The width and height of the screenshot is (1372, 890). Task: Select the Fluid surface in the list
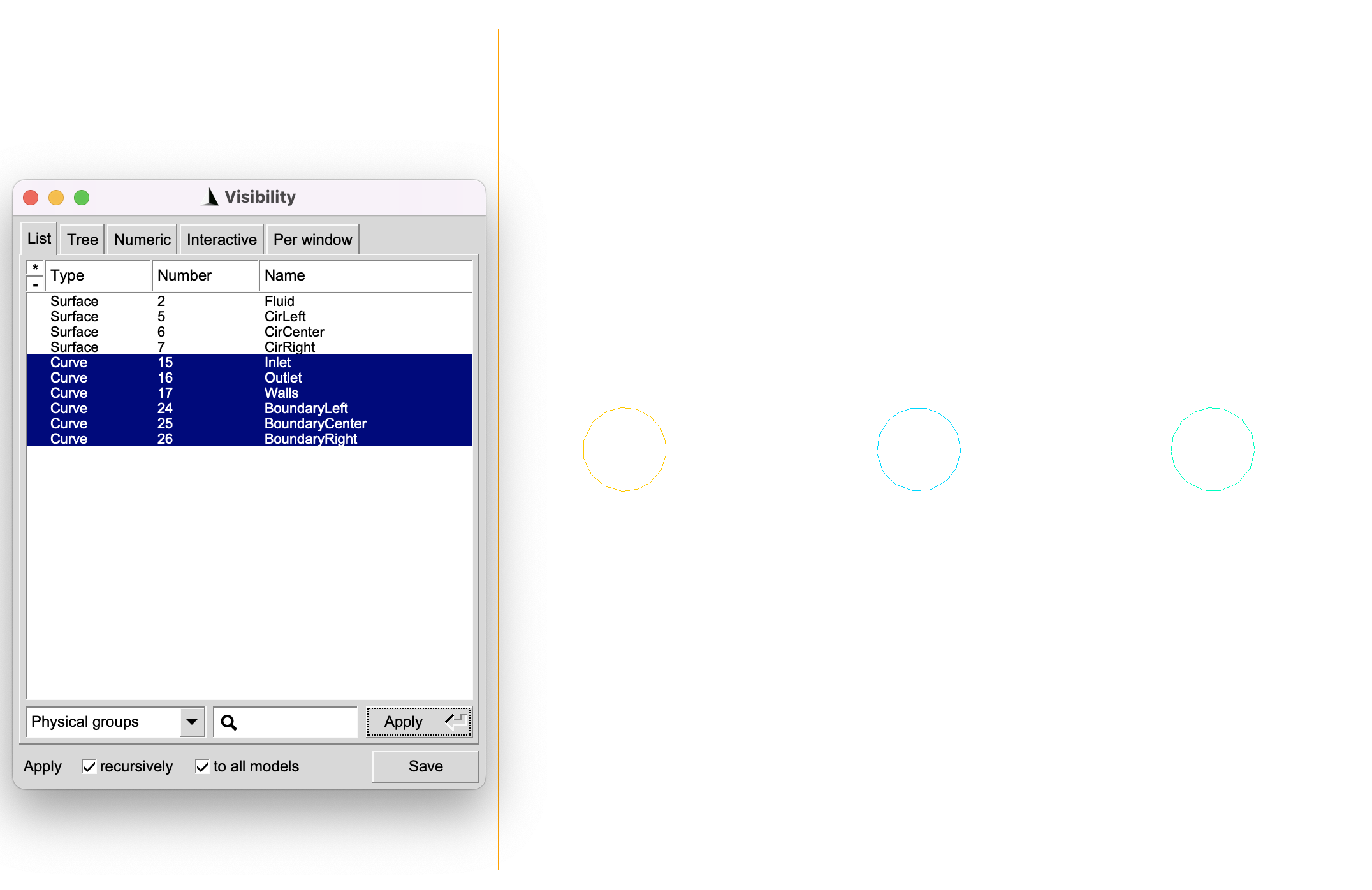point(191,301)
